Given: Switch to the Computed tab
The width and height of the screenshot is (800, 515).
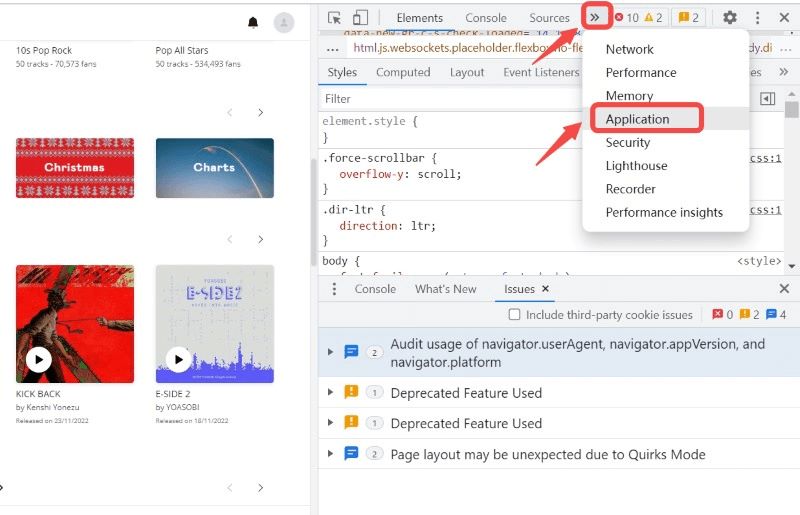Looking at the screenshot, I should coord(403,73).
